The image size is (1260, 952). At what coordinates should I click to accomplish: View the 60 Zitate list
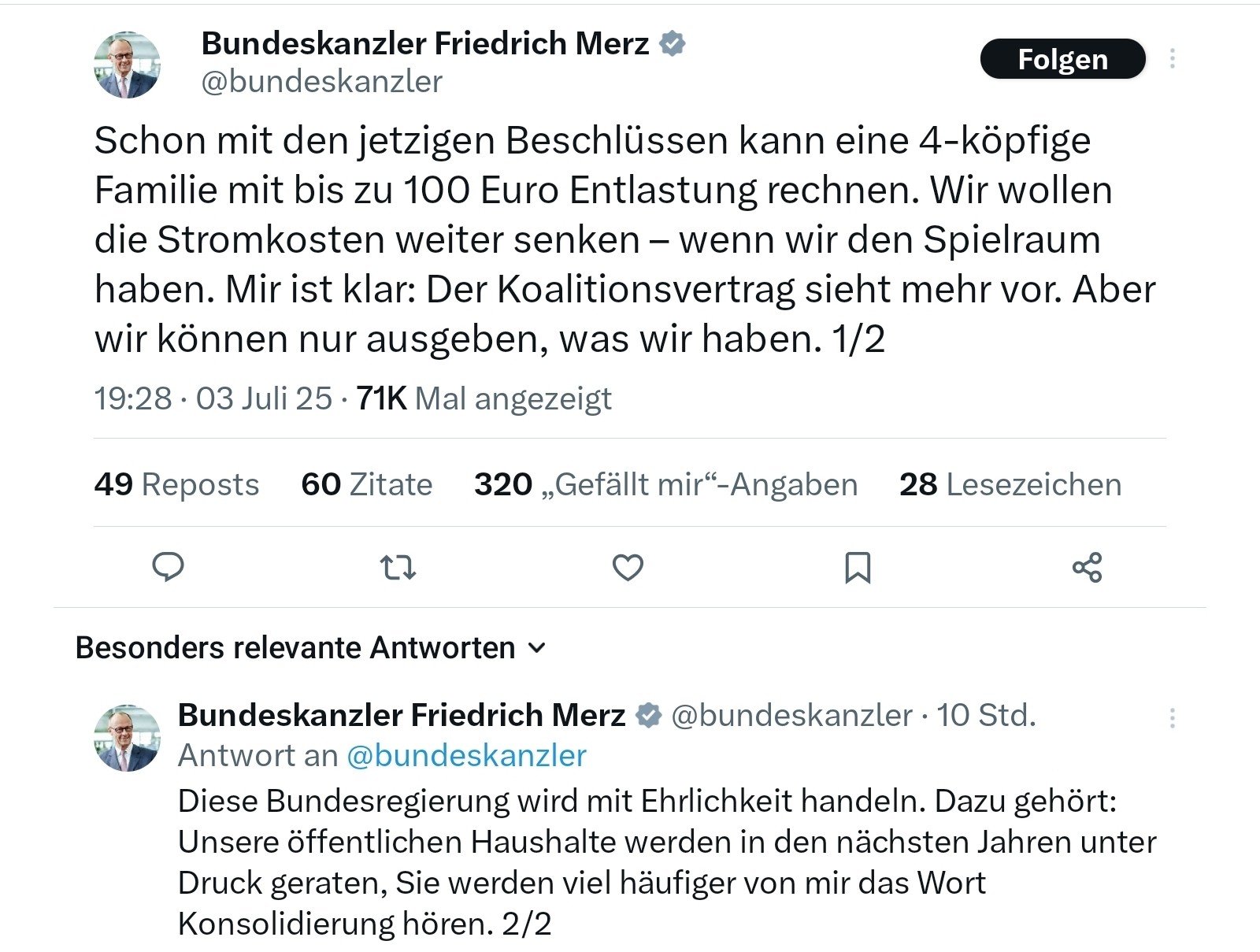(x=366, y=484)
